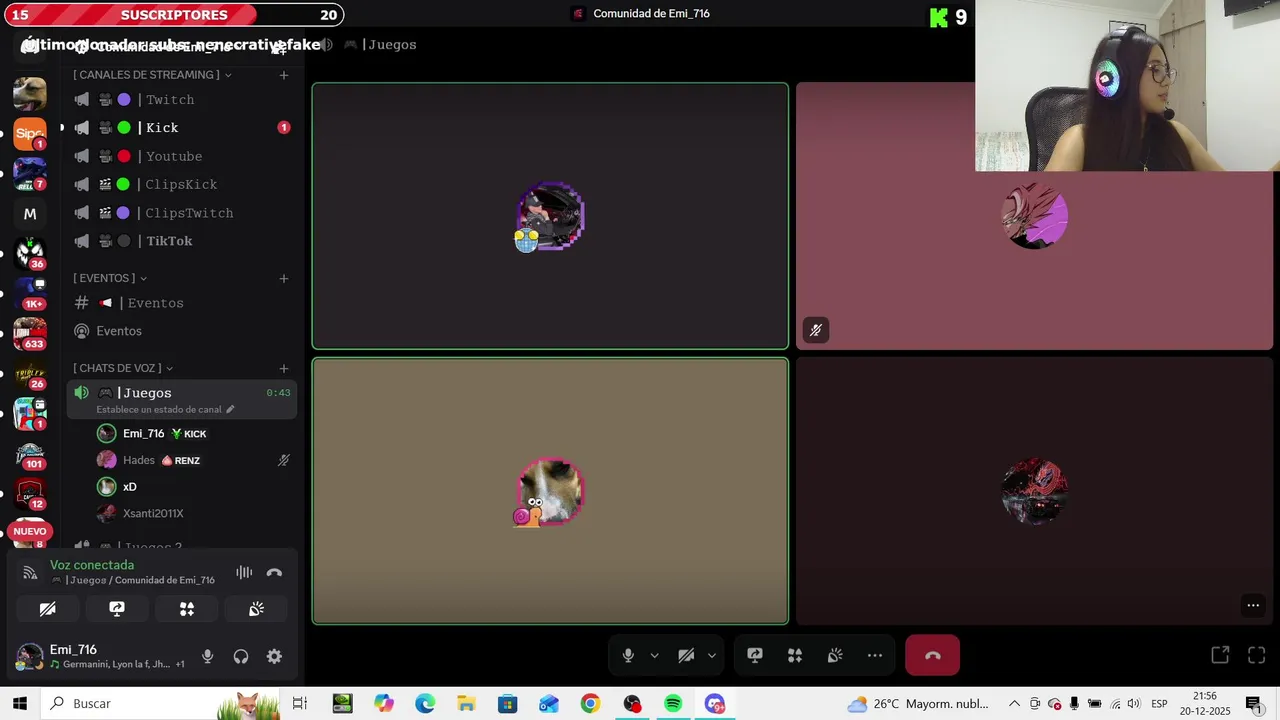Add a channel to CANALES DE STREAMING
The height and width of the screenshot is (720, 1280).
click(x=284, y=75)
